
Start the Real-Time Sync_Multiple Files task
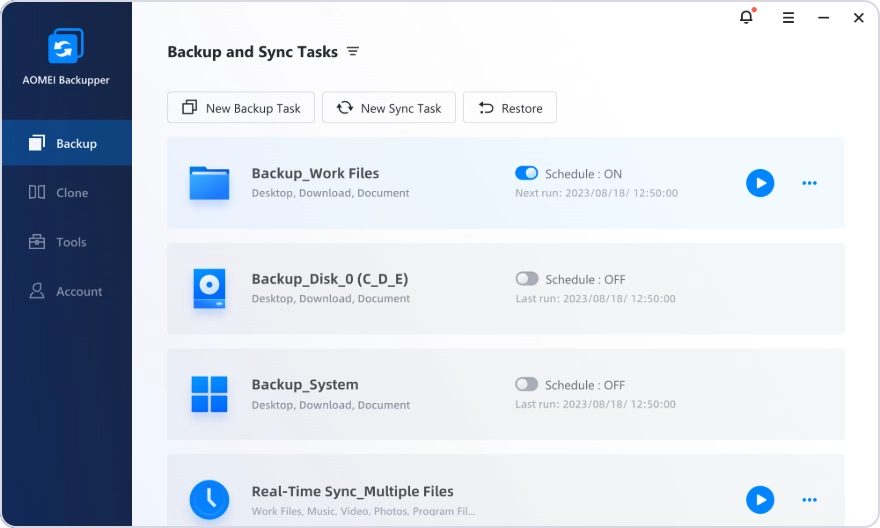760,500
